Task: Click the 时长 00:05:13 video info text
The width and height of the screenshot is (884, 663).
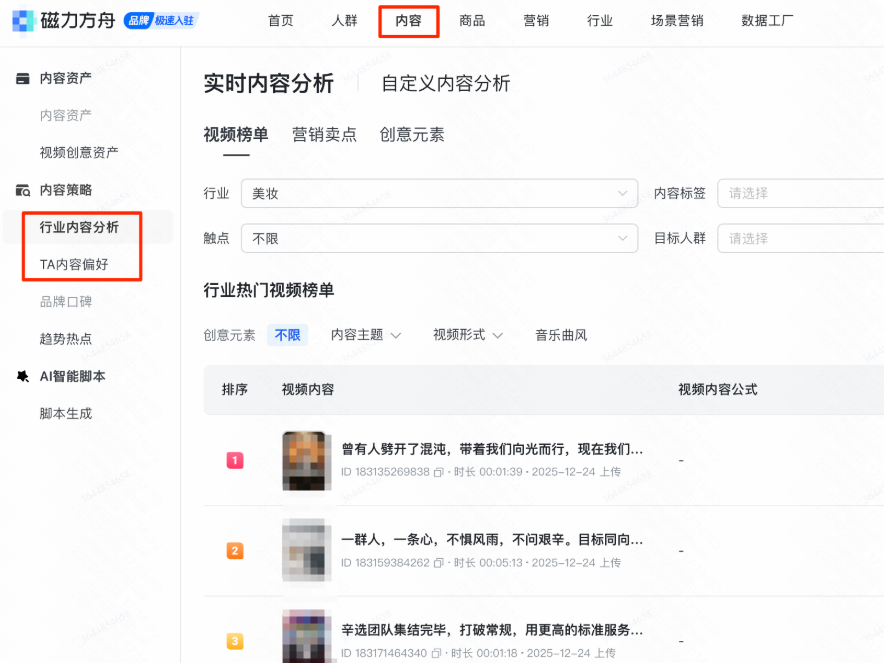Action: pyautogui.click(x=488, y=563)
